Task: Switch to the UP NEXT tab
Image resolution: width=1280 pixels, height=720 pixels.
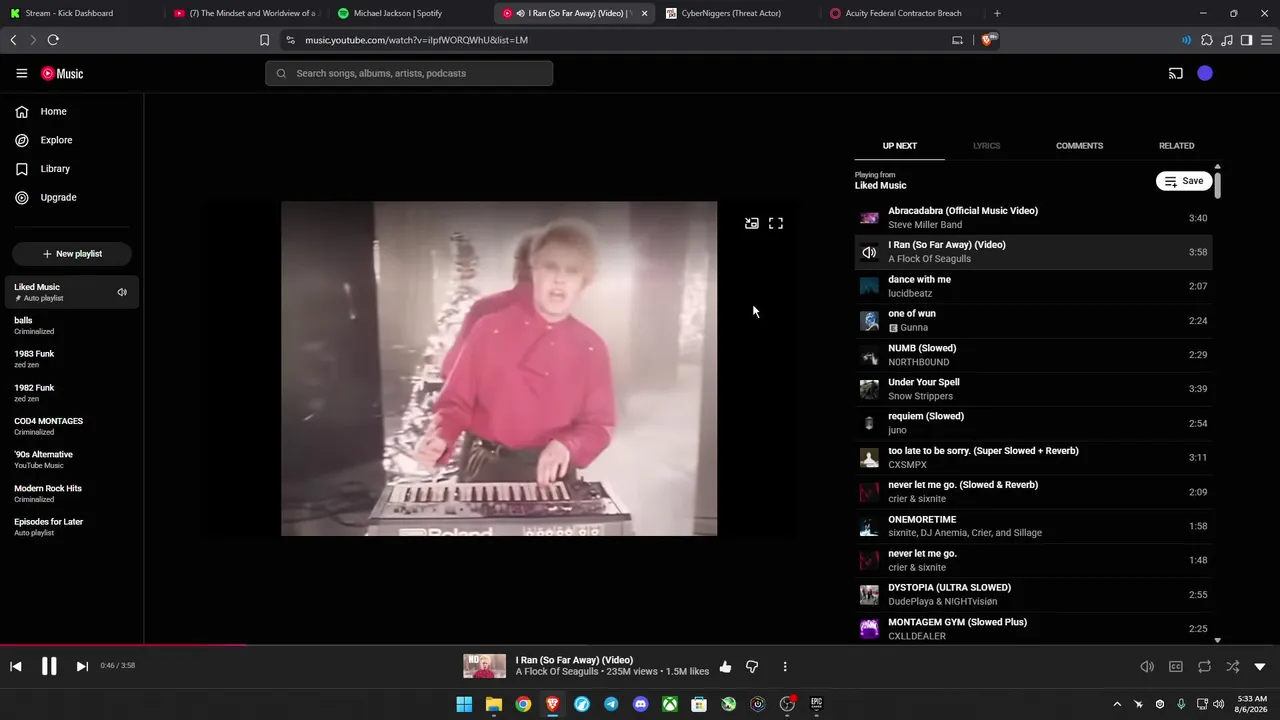Action: 899,146
